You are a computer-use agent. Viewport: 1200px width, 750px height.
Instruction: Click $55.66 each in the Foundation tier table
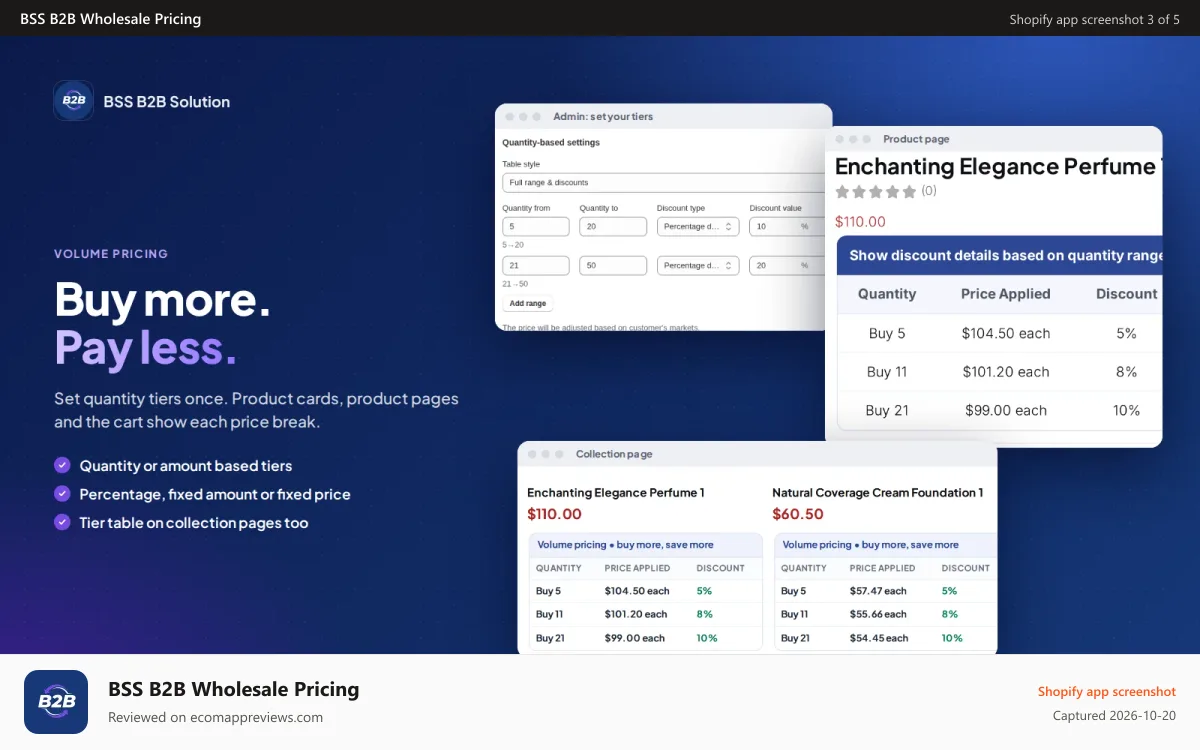click(x=878, y=614)
